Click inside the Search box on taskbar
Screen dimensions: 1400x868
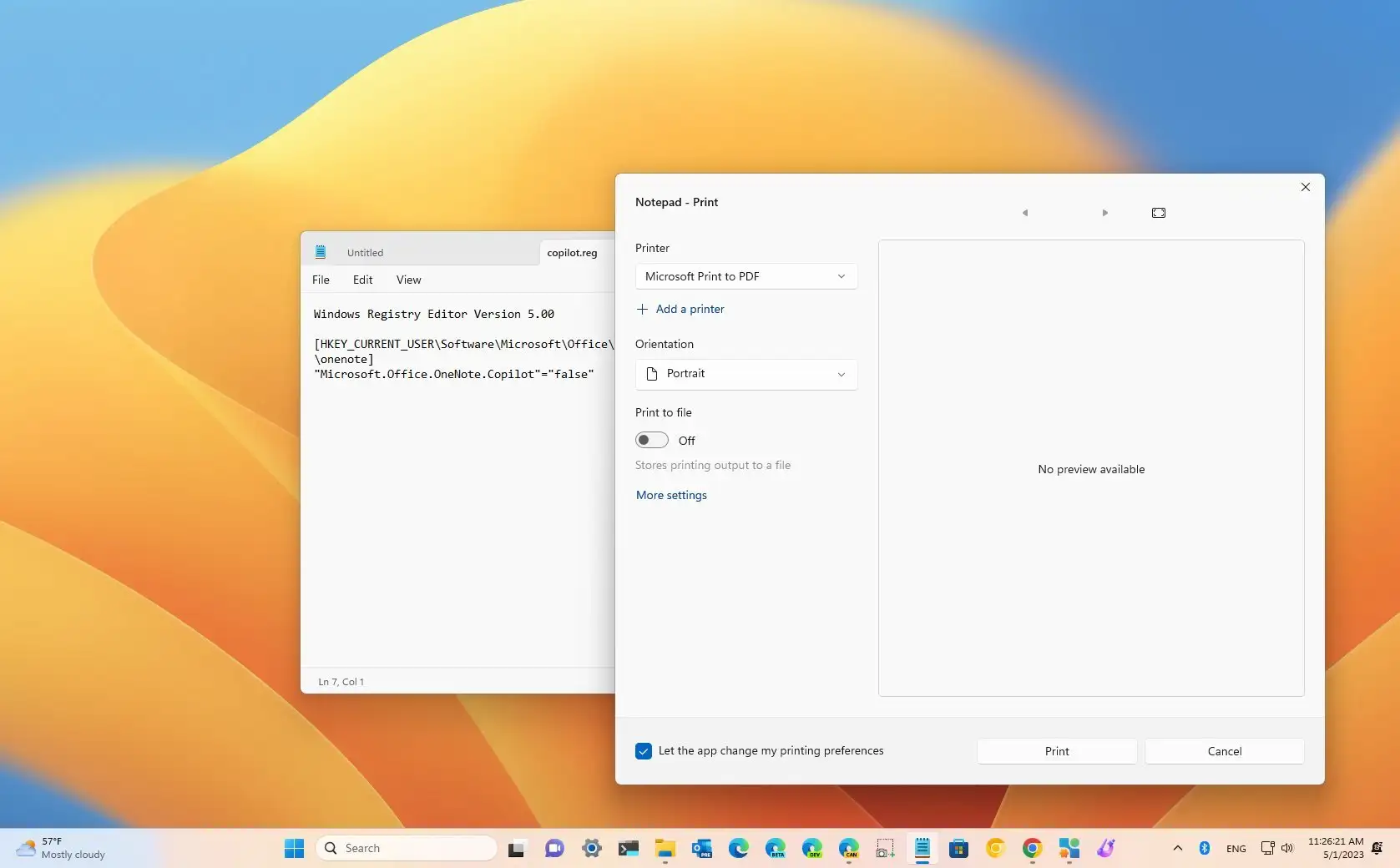[x=407, y=847]
